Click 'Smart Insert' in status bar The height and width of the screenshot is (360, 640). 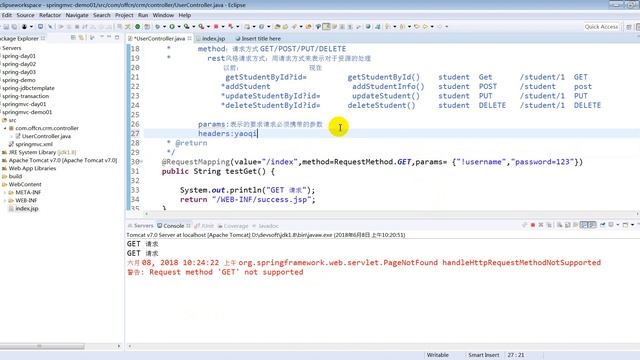(x=484, y=355)
